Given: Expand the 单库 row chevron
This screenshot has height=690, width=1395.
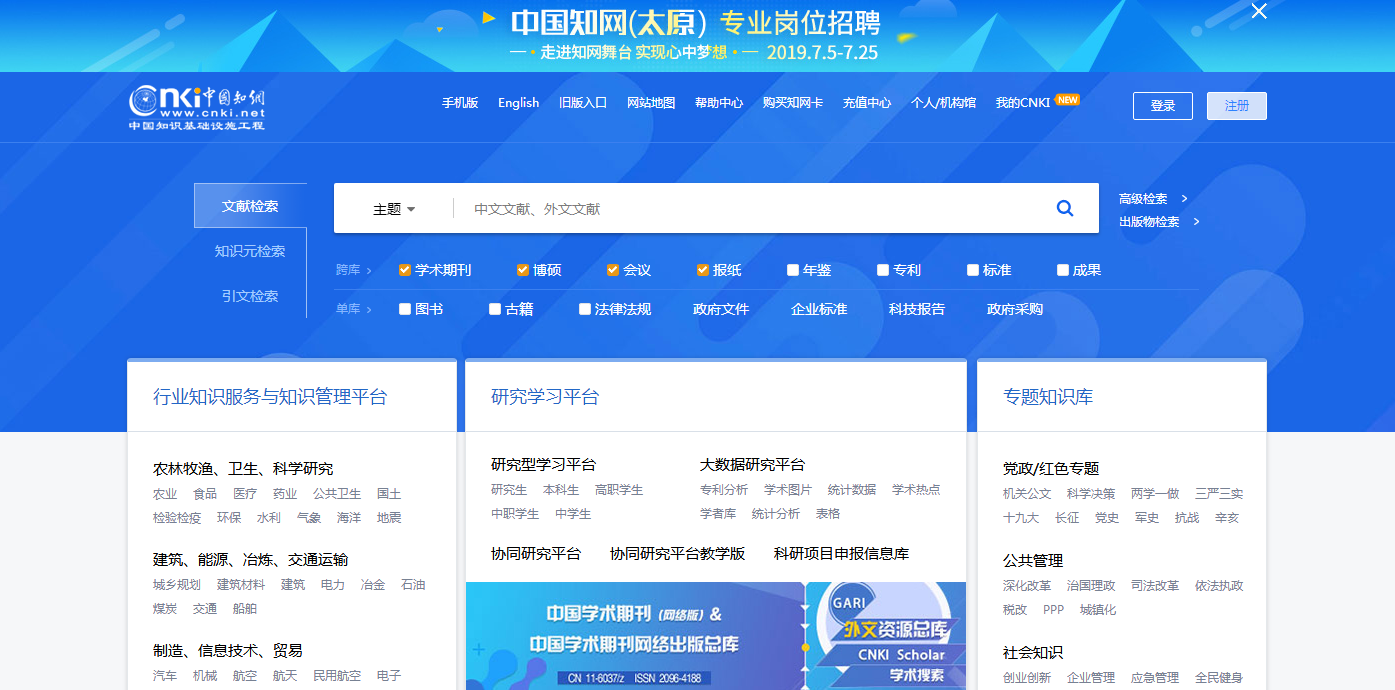Looking at the screenshot, I should coord(369,310).
